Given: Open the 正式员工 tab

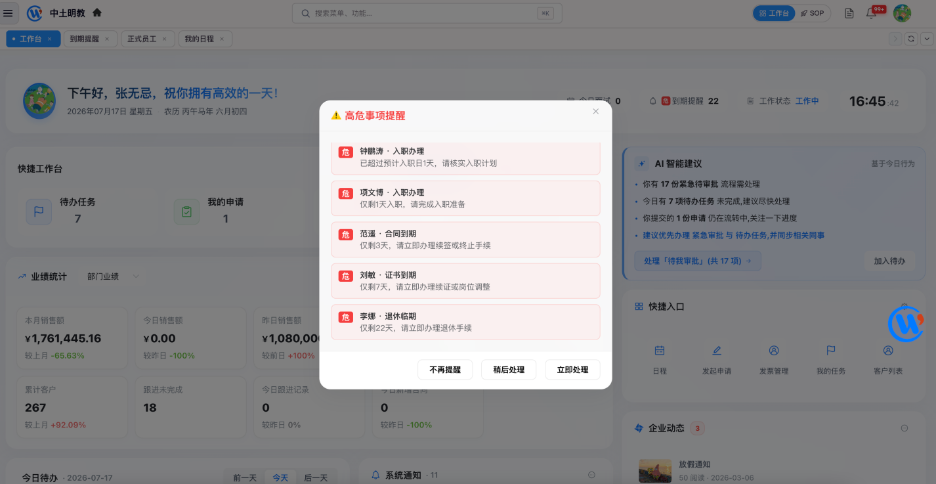Looking at the screenshot, I should 147,39.
